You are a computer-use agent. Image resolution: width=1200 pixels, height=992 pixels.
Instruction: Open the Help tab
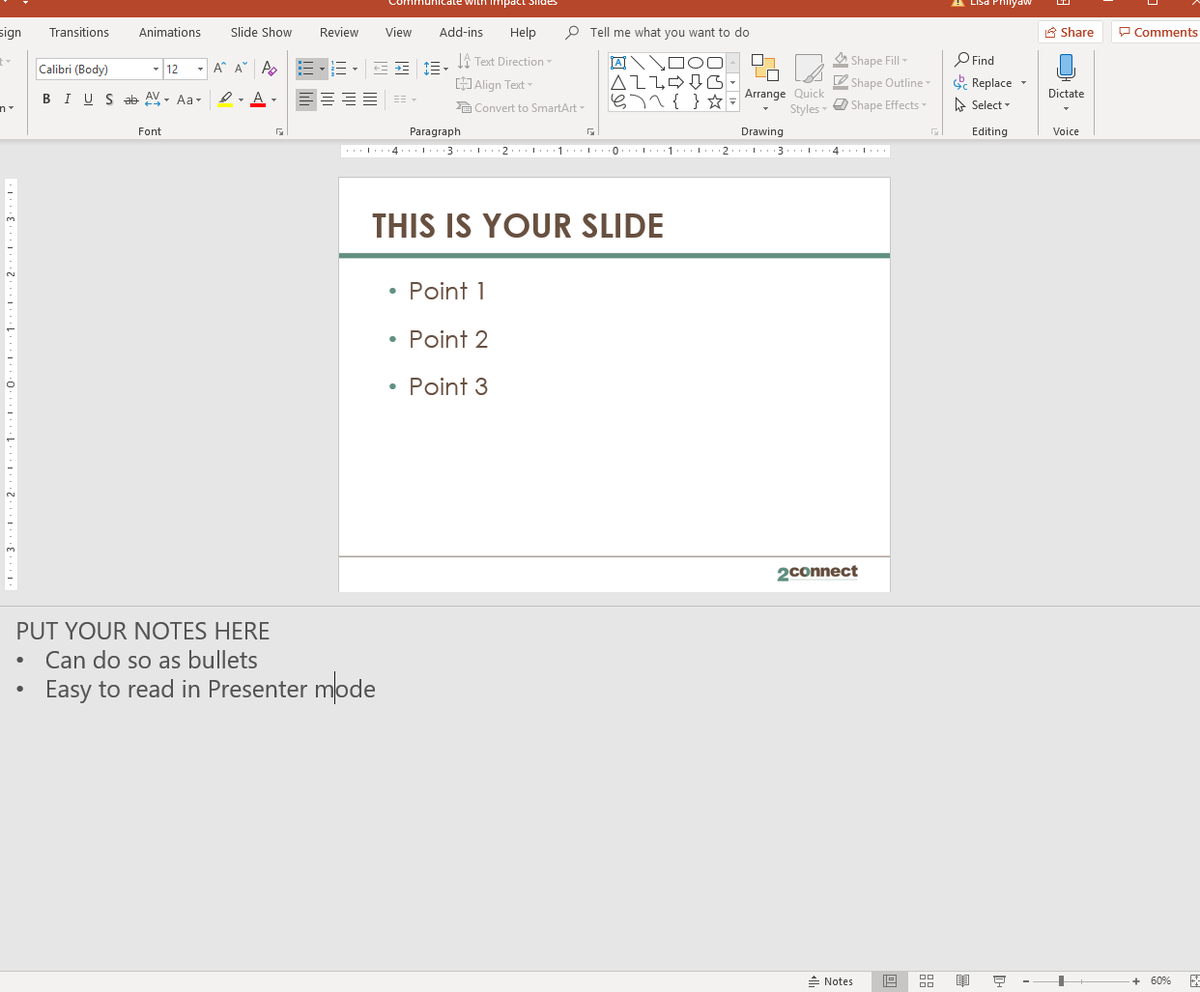pos(523,32)
